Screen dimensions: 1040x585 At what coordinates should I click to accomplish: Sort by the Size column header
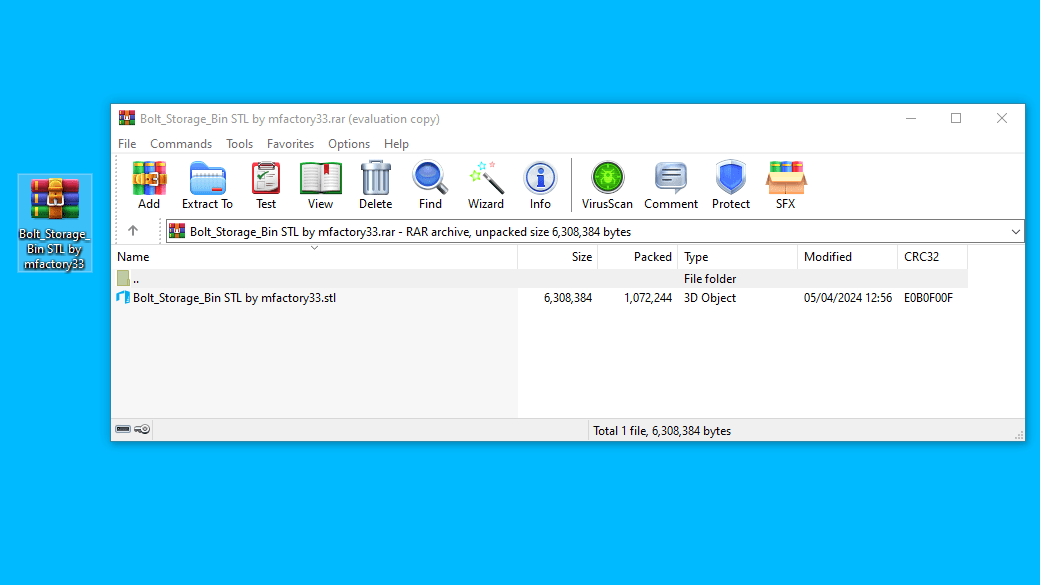pyautogui.click(x=558, y=257)
